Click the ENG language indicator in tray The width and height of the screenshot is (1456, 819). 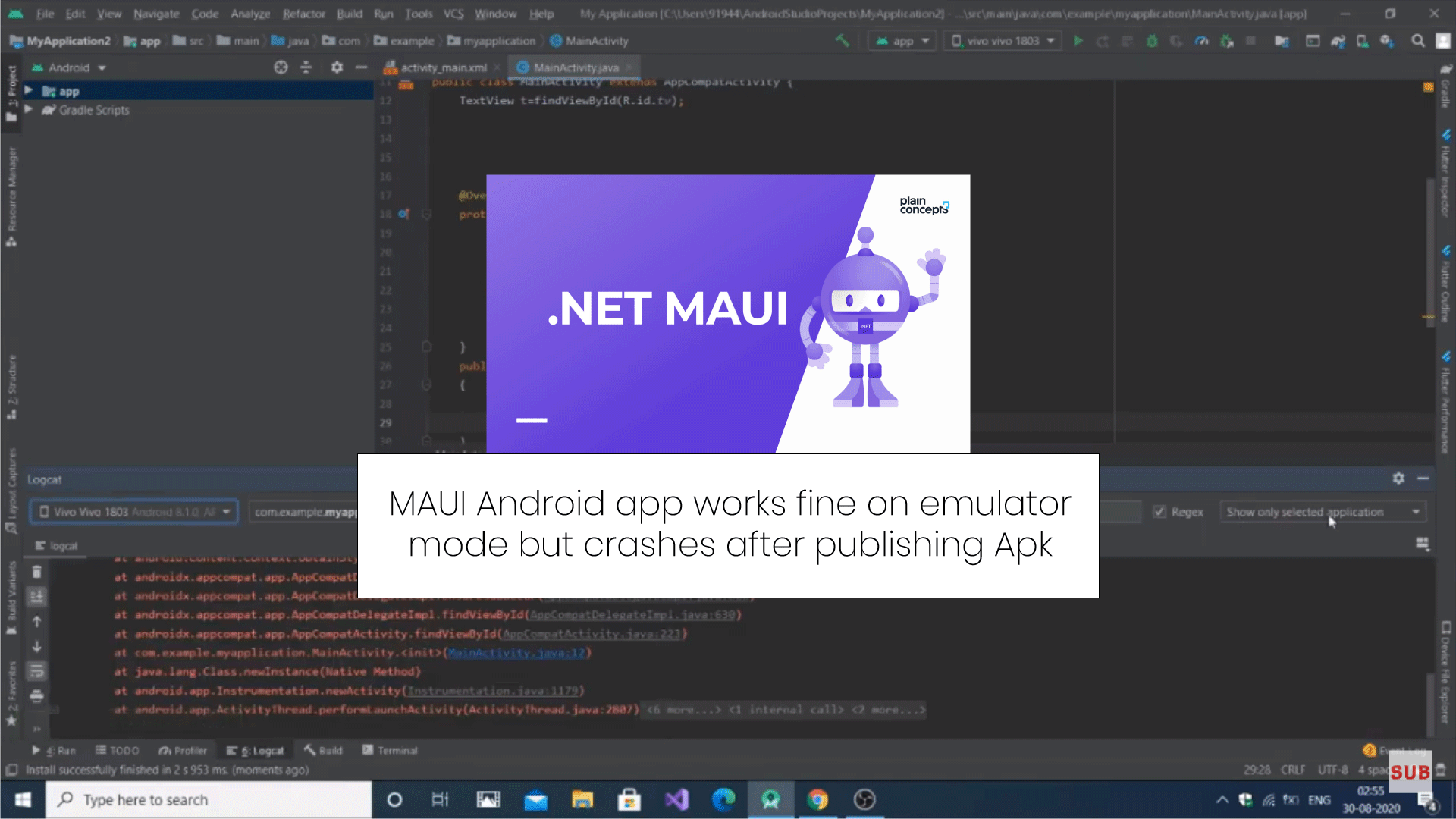[1319, 800]
